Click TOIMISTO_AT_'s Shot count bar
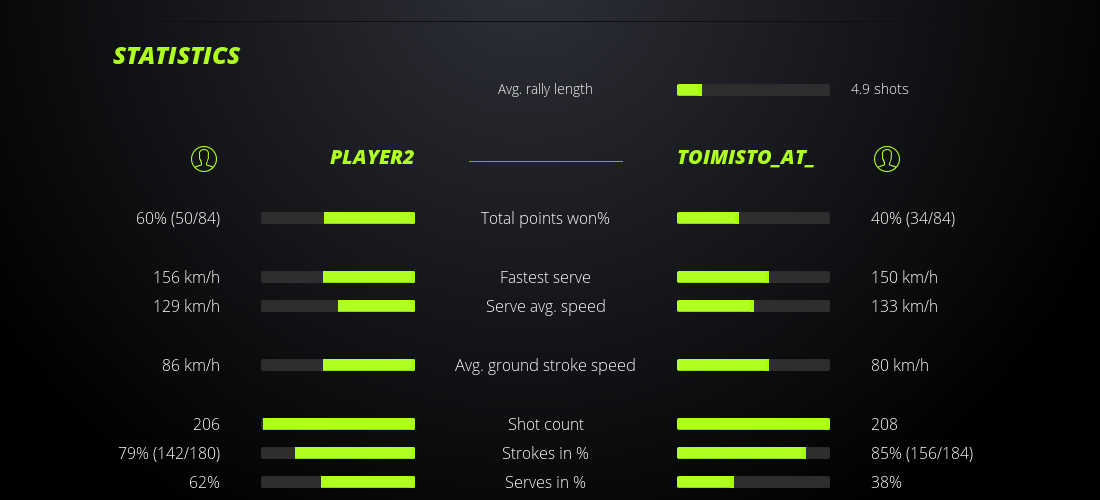Screen dimensions: 1100x500 tap(753, 424)
